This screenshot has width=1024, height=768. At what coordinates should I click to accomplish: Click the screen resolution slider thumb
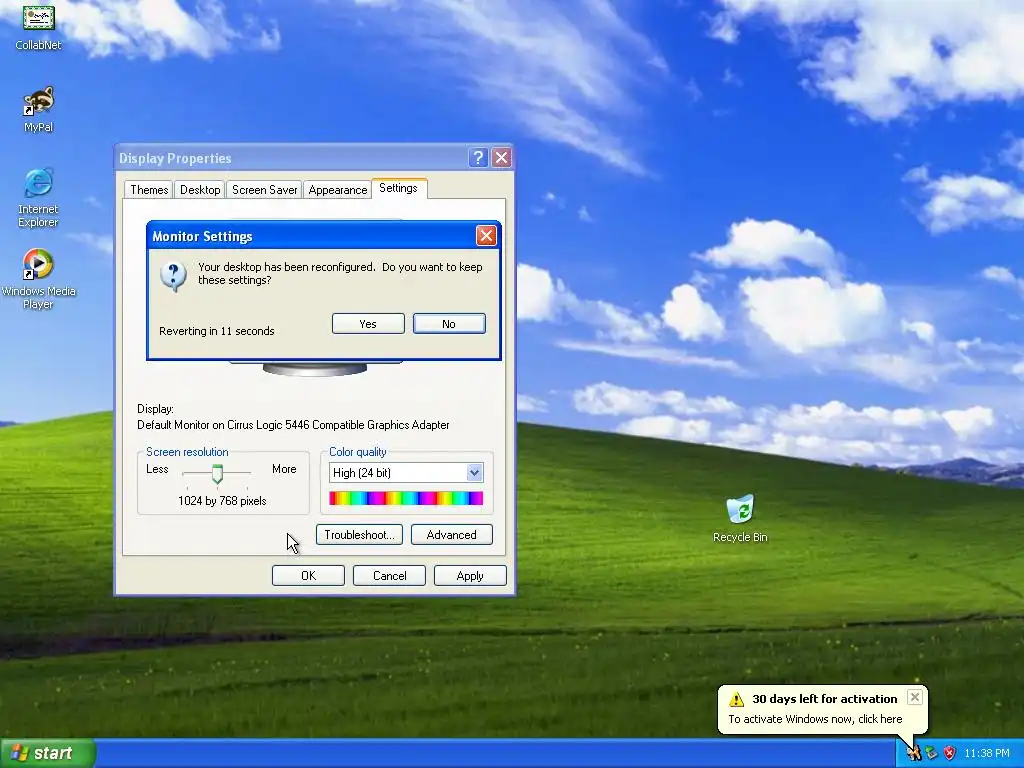217,473
